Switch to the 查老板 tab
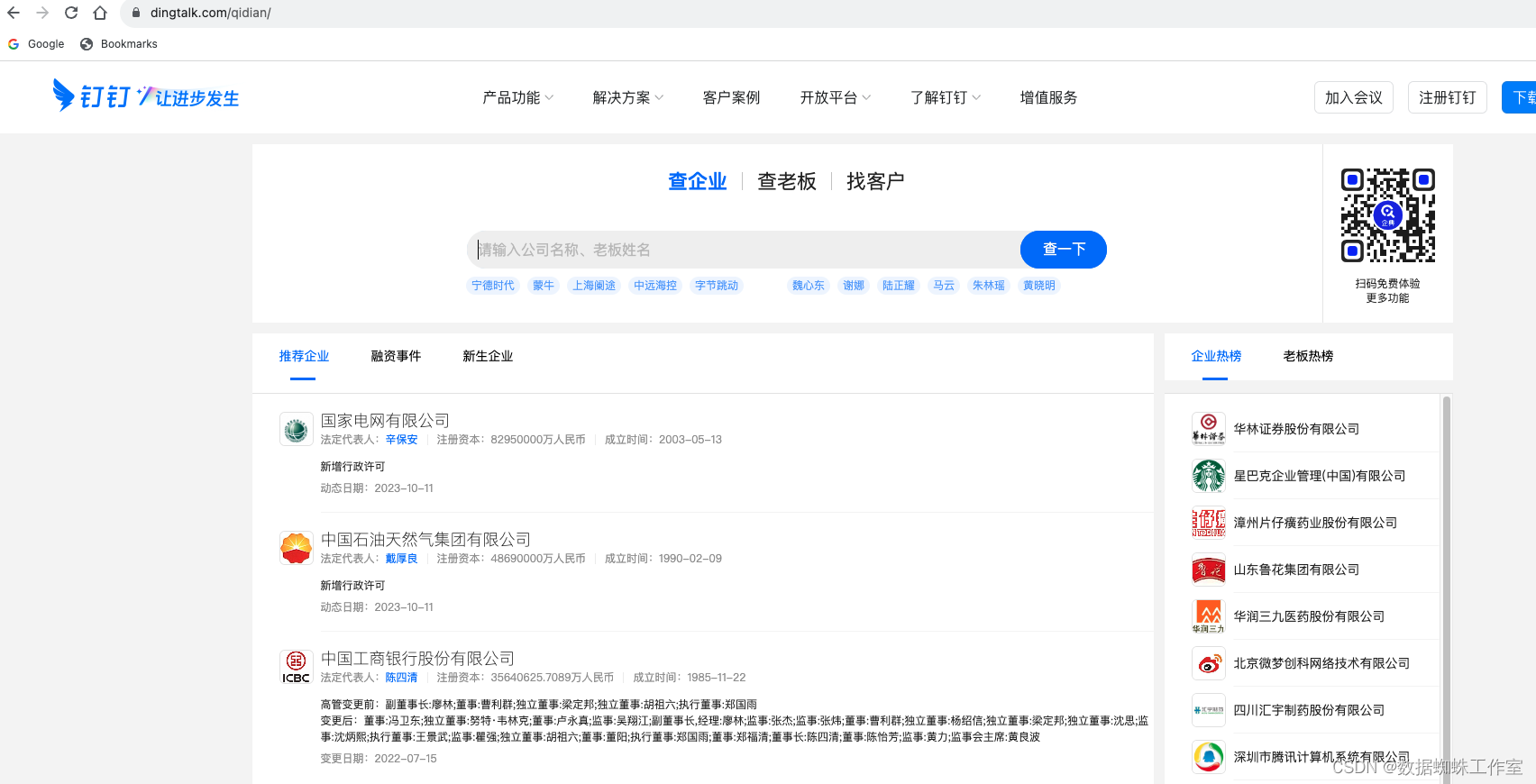Image resolution: width=1536 pixels, height=784 pixels. point(786,181)
